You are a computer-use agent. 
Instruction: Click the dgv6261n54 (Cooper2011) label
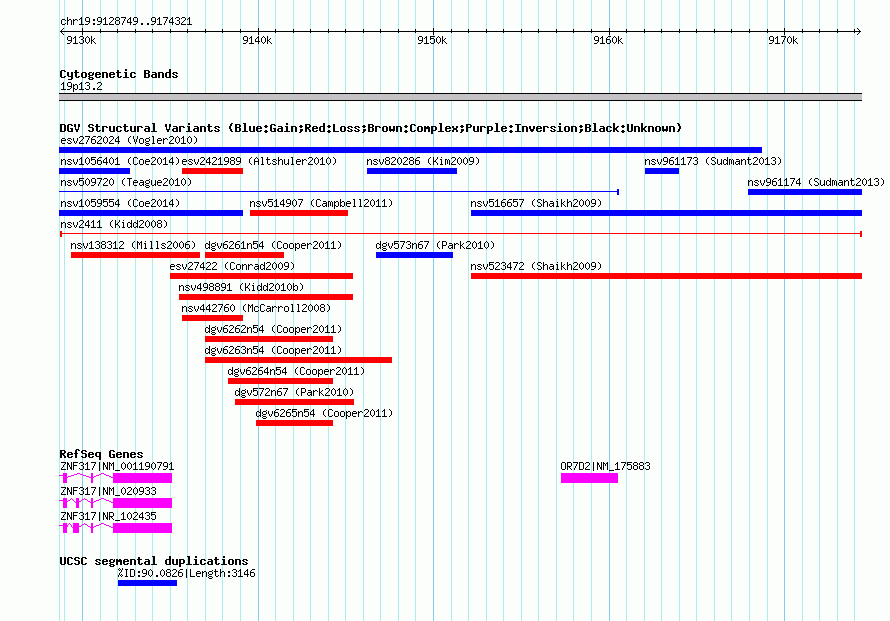tap(273, 245)
